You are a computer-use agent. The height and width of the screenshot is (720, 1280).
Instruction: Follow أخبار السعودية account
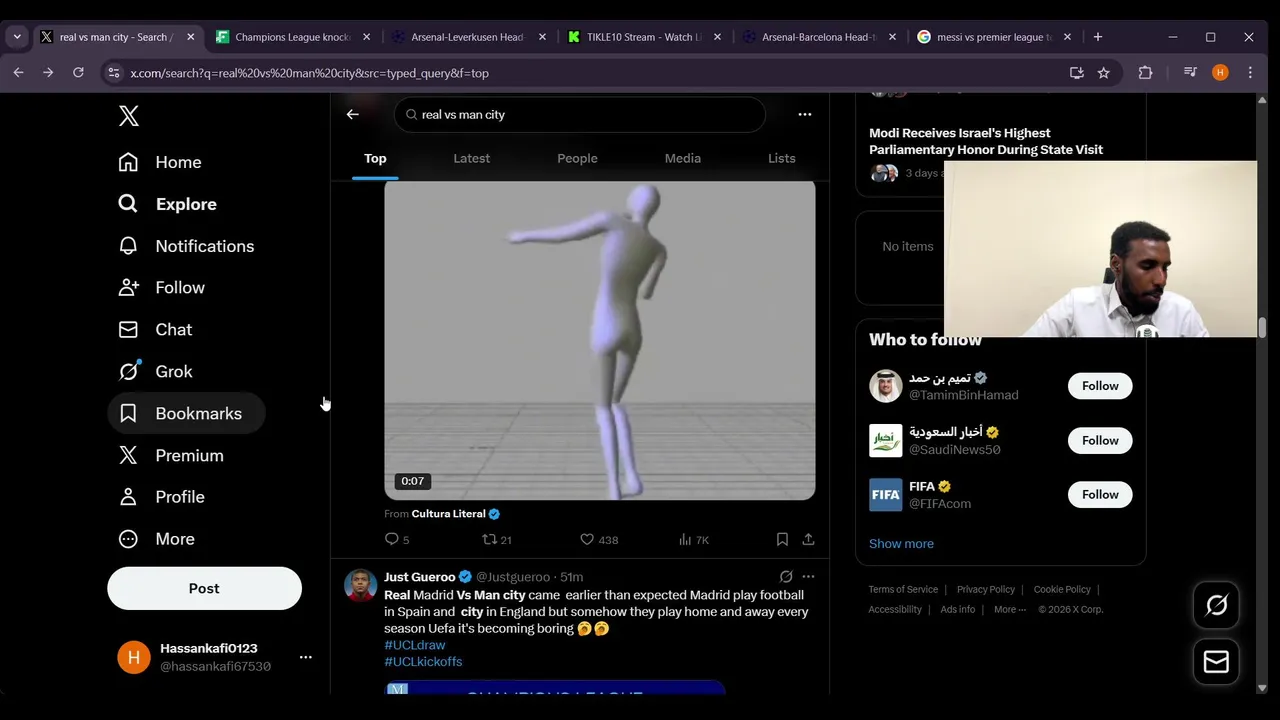1100,440
